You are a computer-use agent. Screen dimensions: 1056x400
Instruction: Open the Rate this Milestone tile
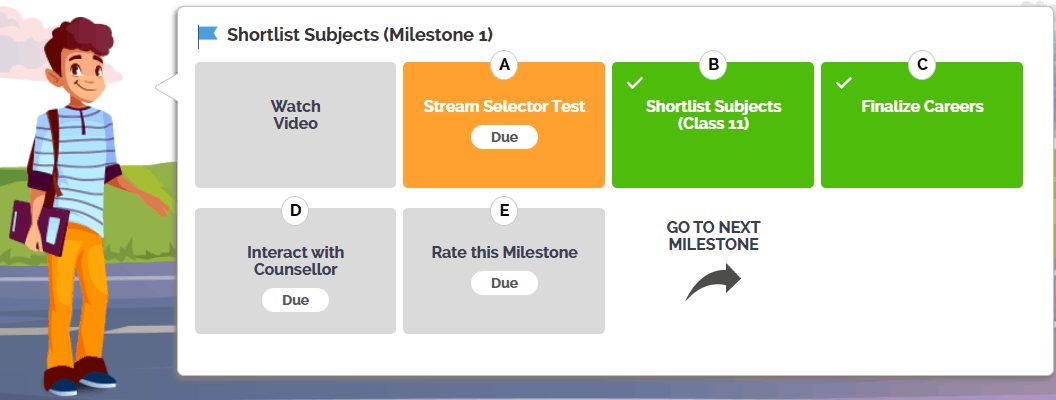click(x=504, y=271)
